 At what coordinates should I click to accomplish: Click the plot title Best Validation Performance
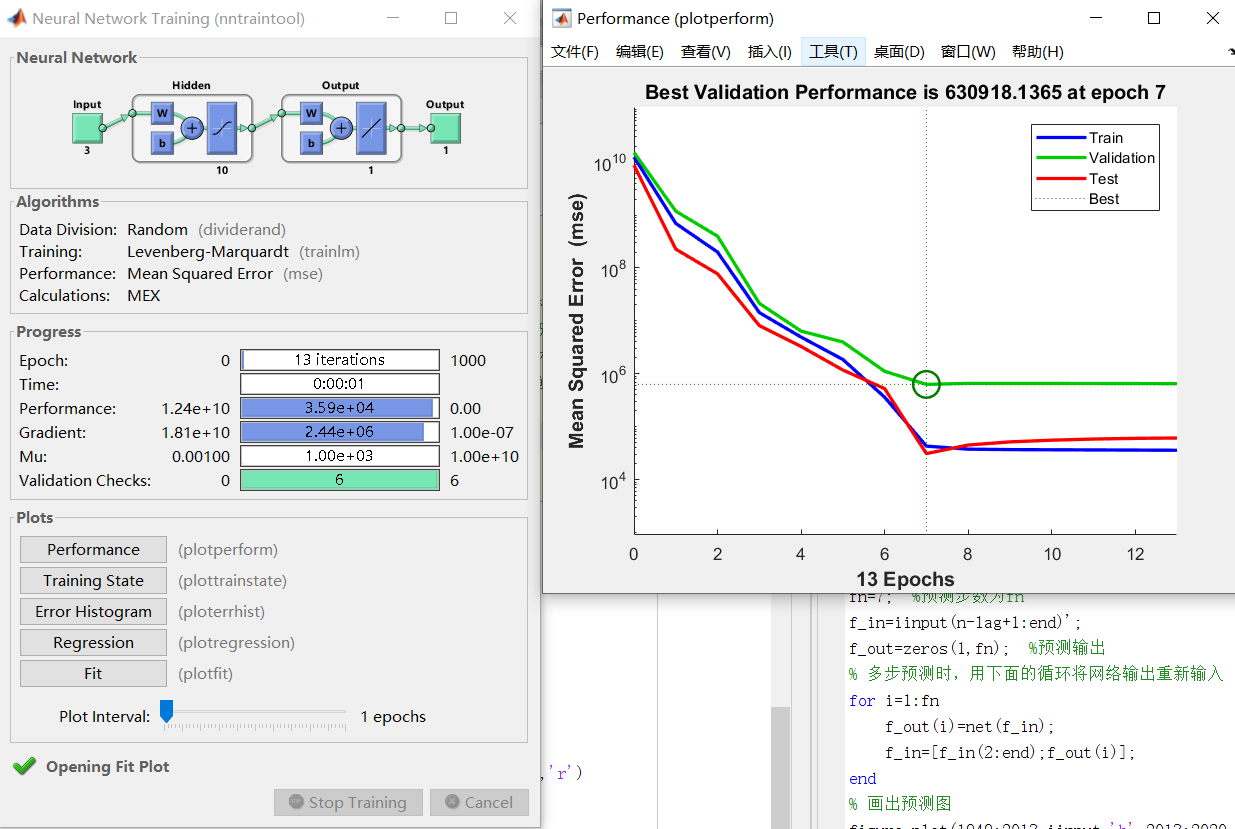pos(905,92)
